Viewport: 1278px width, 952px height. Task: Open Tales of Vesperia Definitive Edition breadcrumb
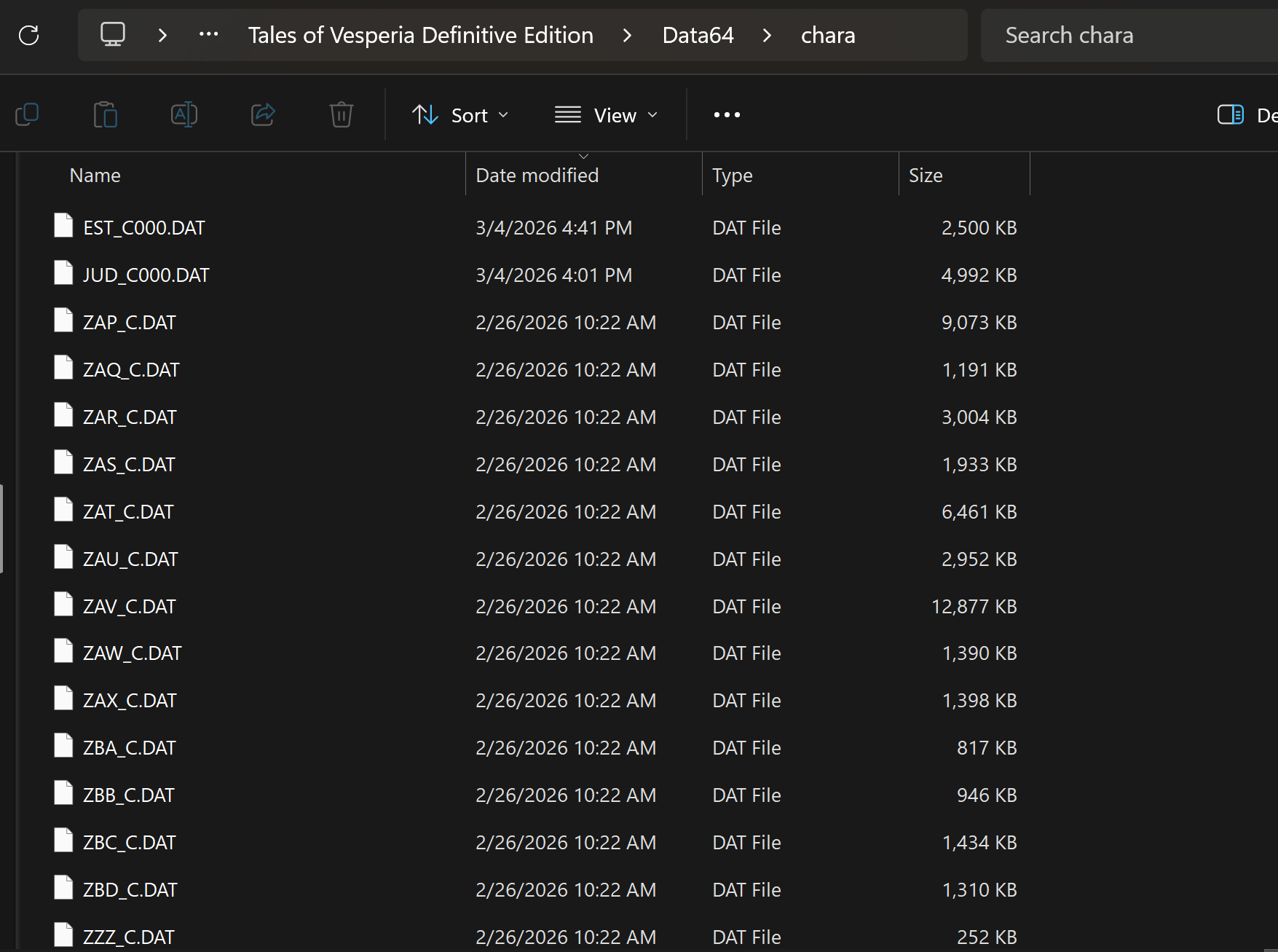(x=421, y=35)
